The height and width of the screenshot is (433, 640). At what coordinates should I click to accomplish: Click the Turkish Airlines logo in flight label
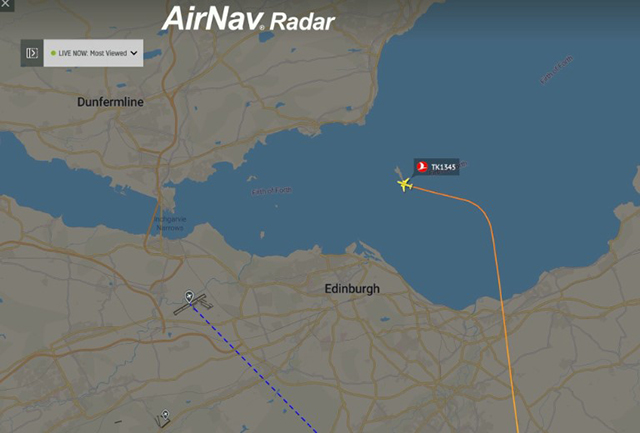pyautogui.click(x=422, y=167)
